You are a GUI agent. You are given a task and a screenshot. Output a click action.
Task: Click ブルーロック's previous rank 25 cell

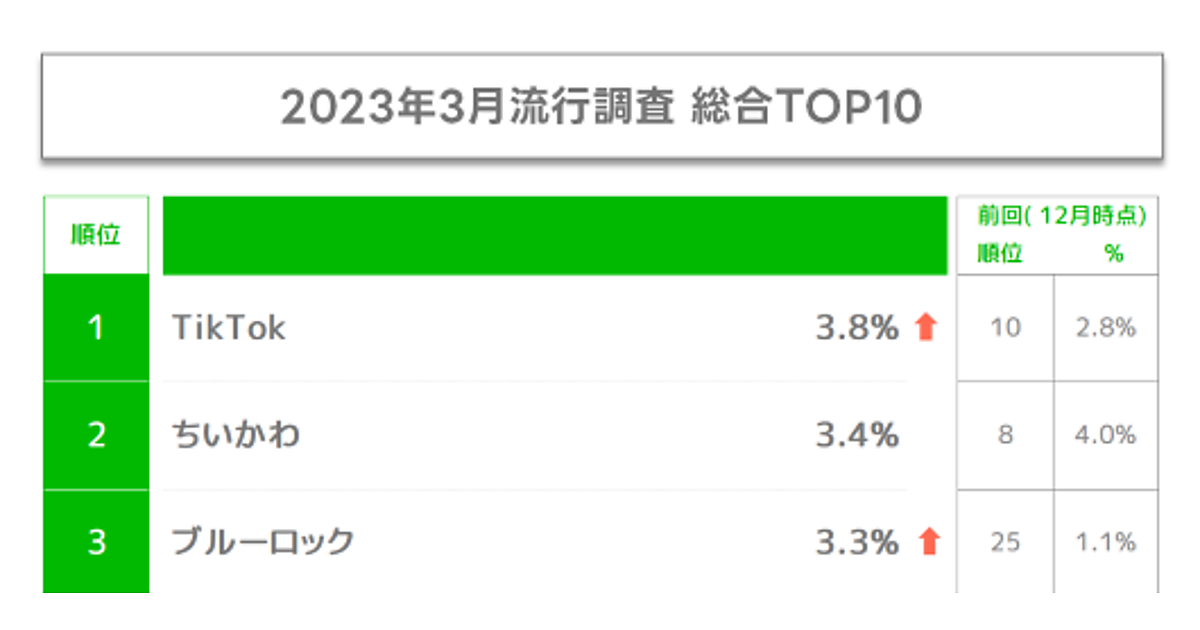coord(1005,542)
